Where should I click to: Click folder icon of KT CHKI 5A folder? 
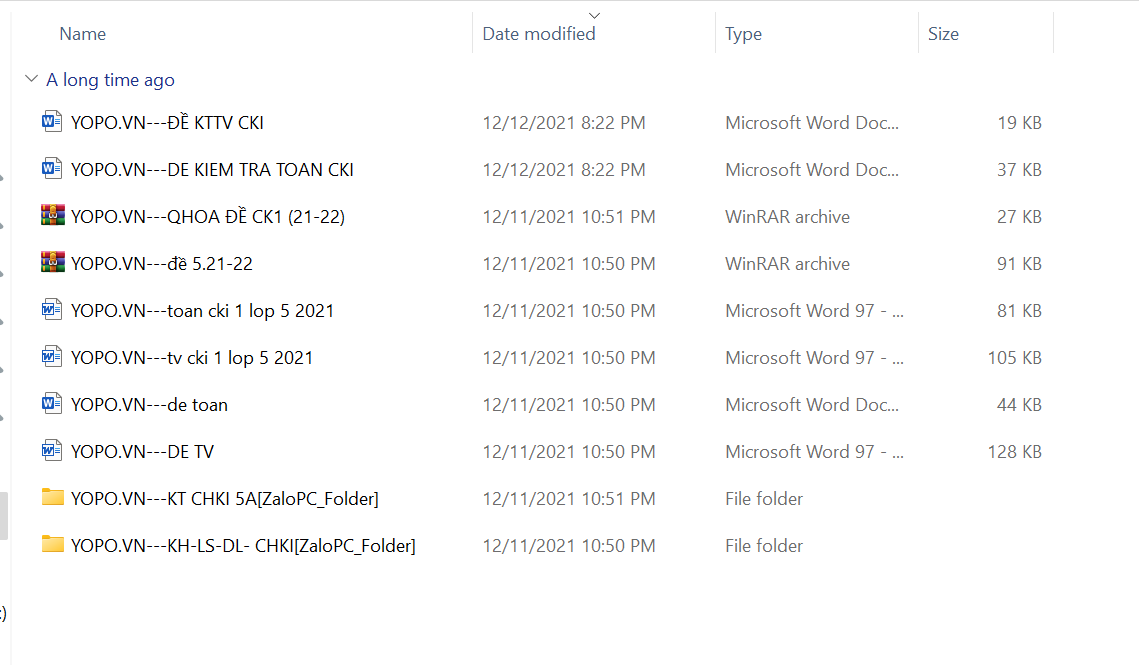click(x=52, y=498)
